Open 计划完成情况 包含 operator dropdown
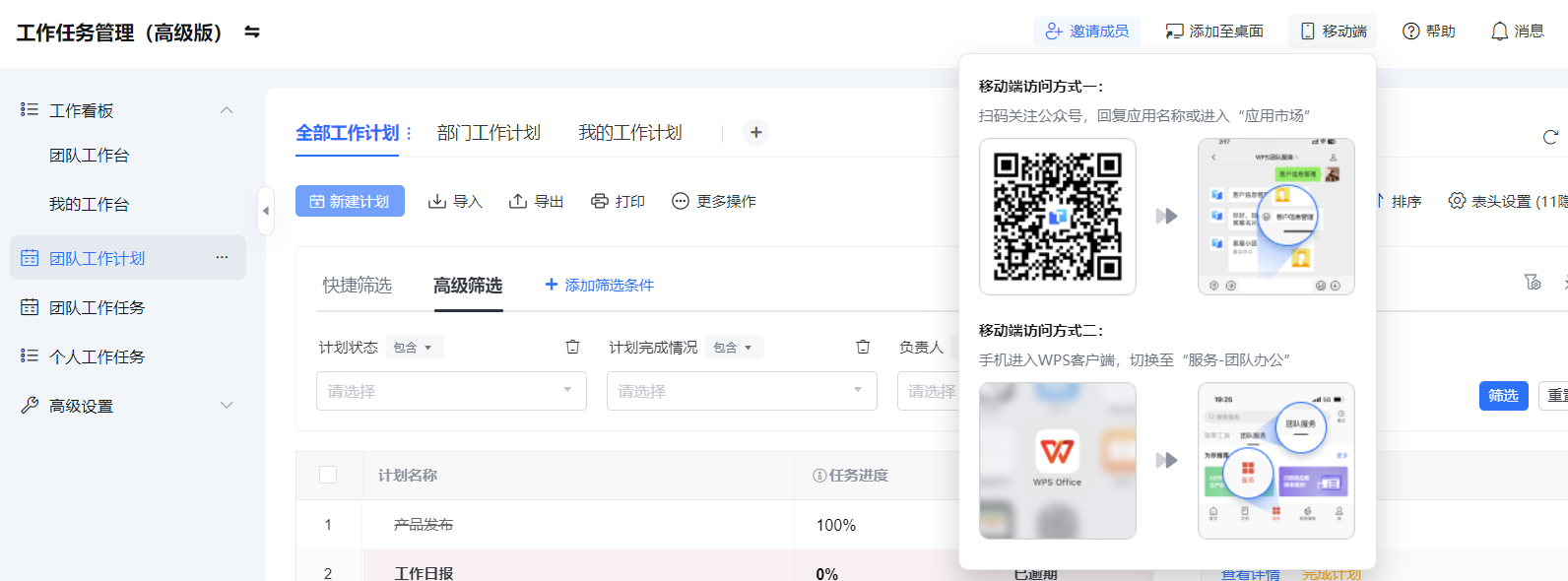The height and width of the screenshot is (581, 1568). coord(734,348)
